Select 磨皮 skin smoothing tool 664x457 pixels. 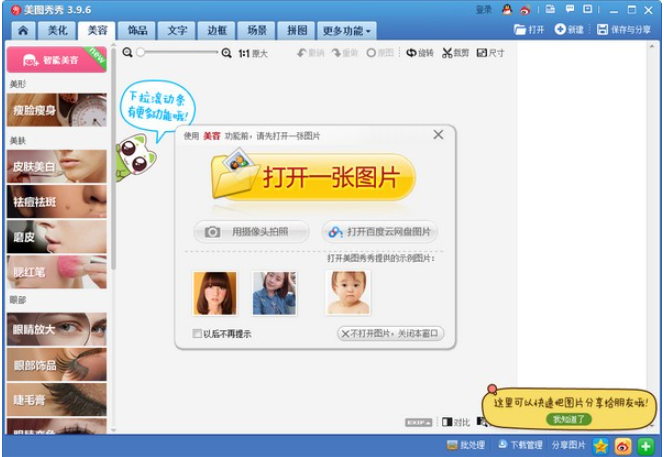click(57, 237)
